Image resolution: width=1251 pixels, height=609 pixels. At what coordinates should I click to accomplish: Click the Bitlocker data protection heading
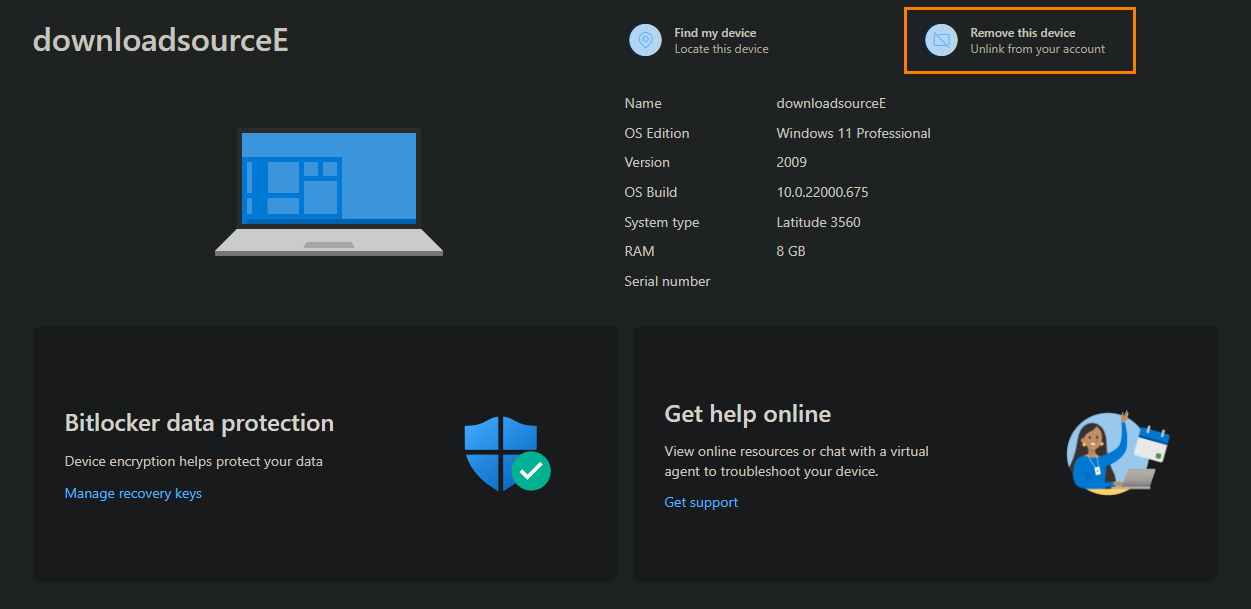199,423
